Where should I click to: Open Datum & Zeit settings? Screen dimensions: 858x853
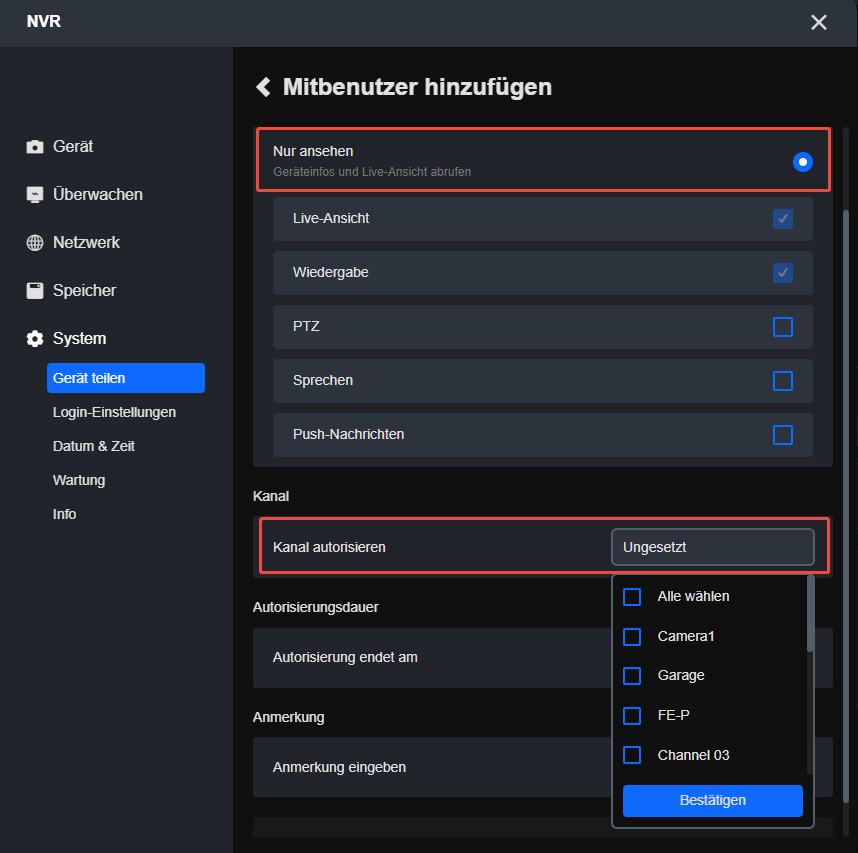tap(94, 446)
